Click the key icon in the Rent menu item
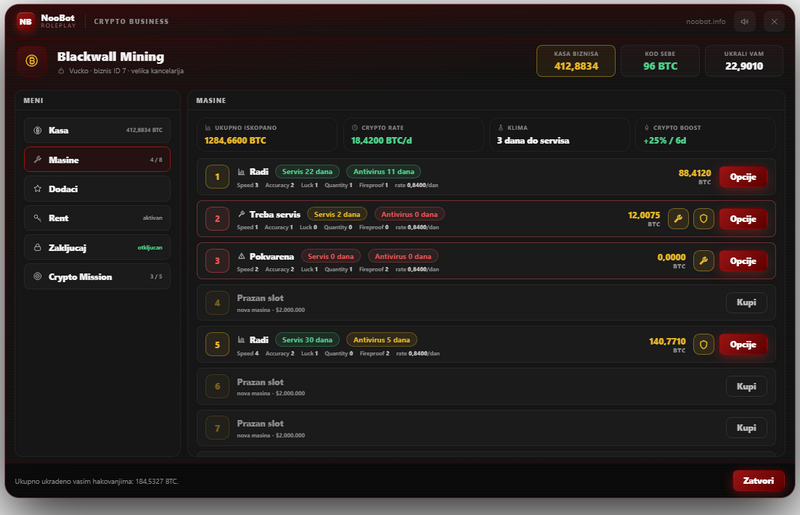The width and height of the screenshot is (800, 515). pyautogui.click(x=37, y=218)
